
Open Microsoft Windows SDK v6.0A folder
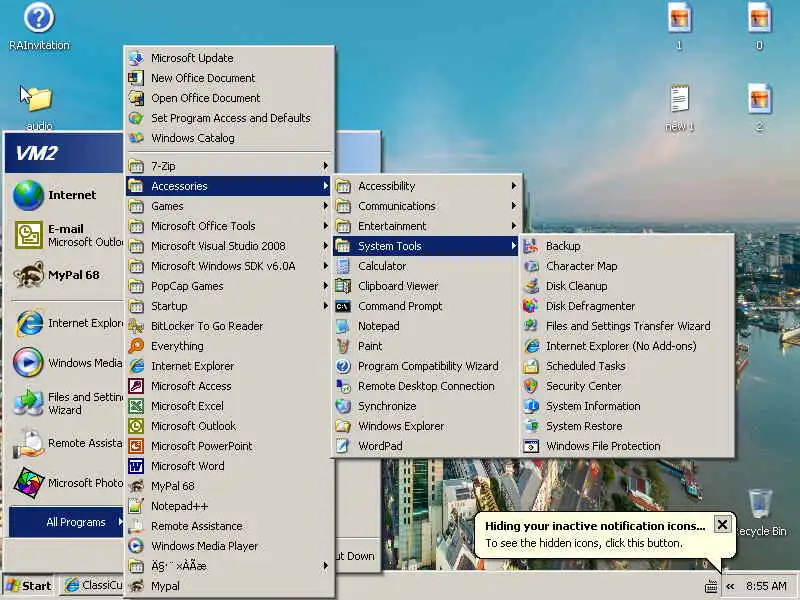229,266
